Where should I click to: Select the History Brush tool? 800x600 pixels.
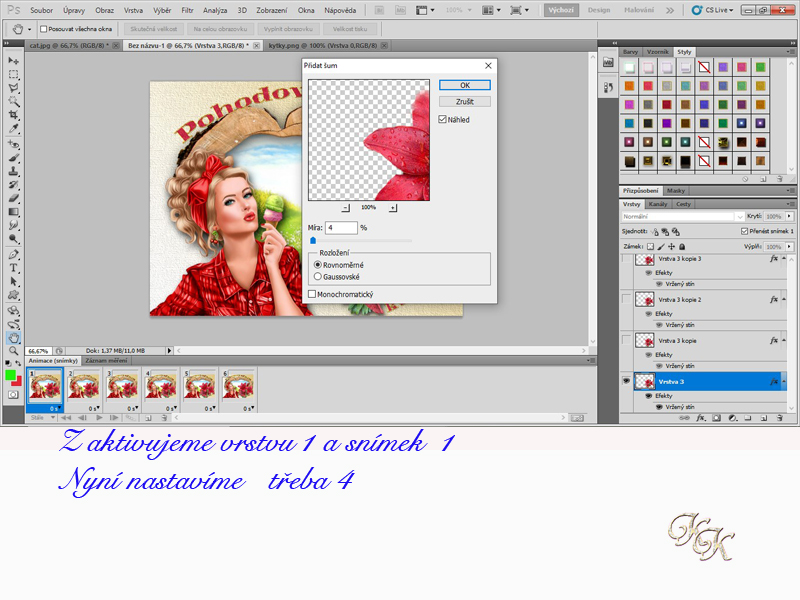point(13,185)
